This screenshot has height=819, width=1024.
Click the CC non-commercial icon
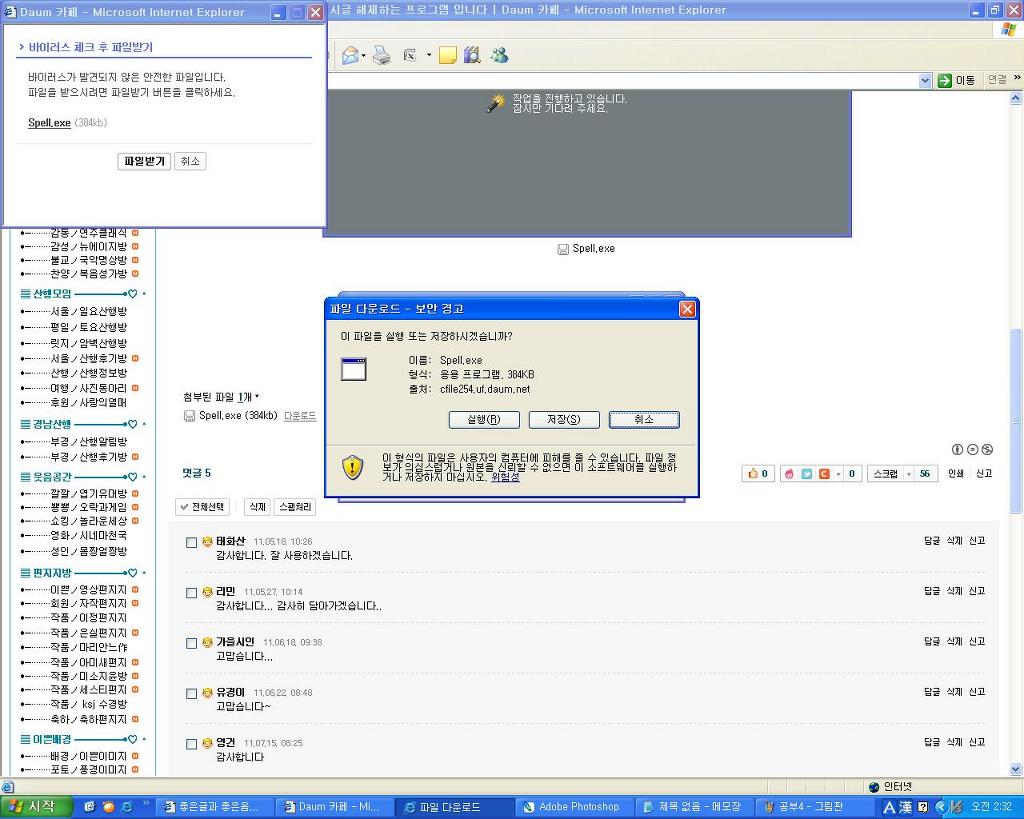[x=987, y=449]
